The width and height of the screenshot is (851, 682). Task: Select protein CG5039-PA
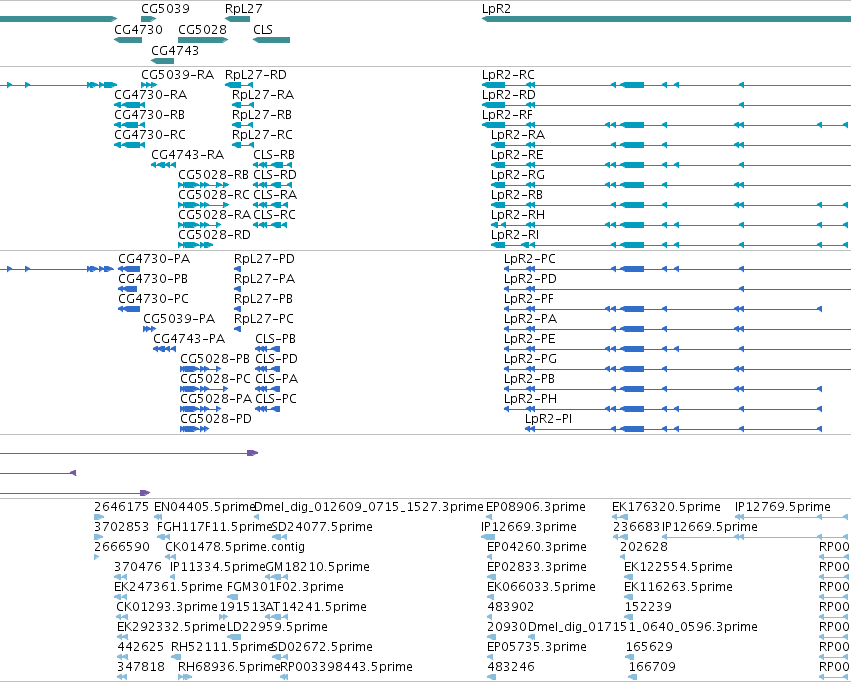(179, 318)
